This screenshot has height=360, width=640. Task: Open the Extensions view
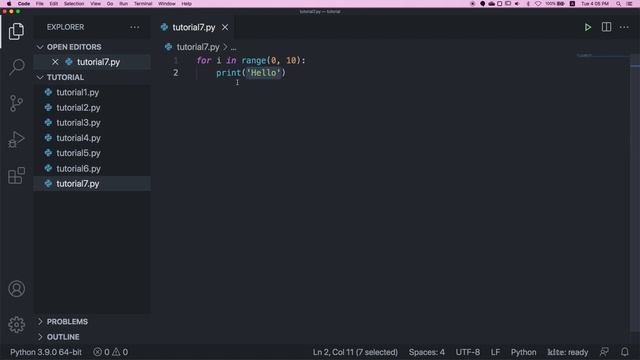point(16,176)
